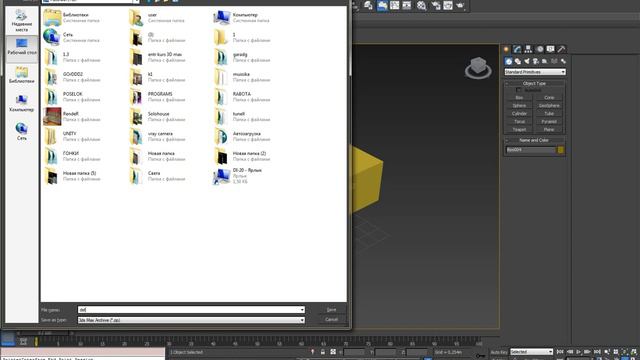
Task: Switch to the Modify command panel tab
Action: pos(518,49)
